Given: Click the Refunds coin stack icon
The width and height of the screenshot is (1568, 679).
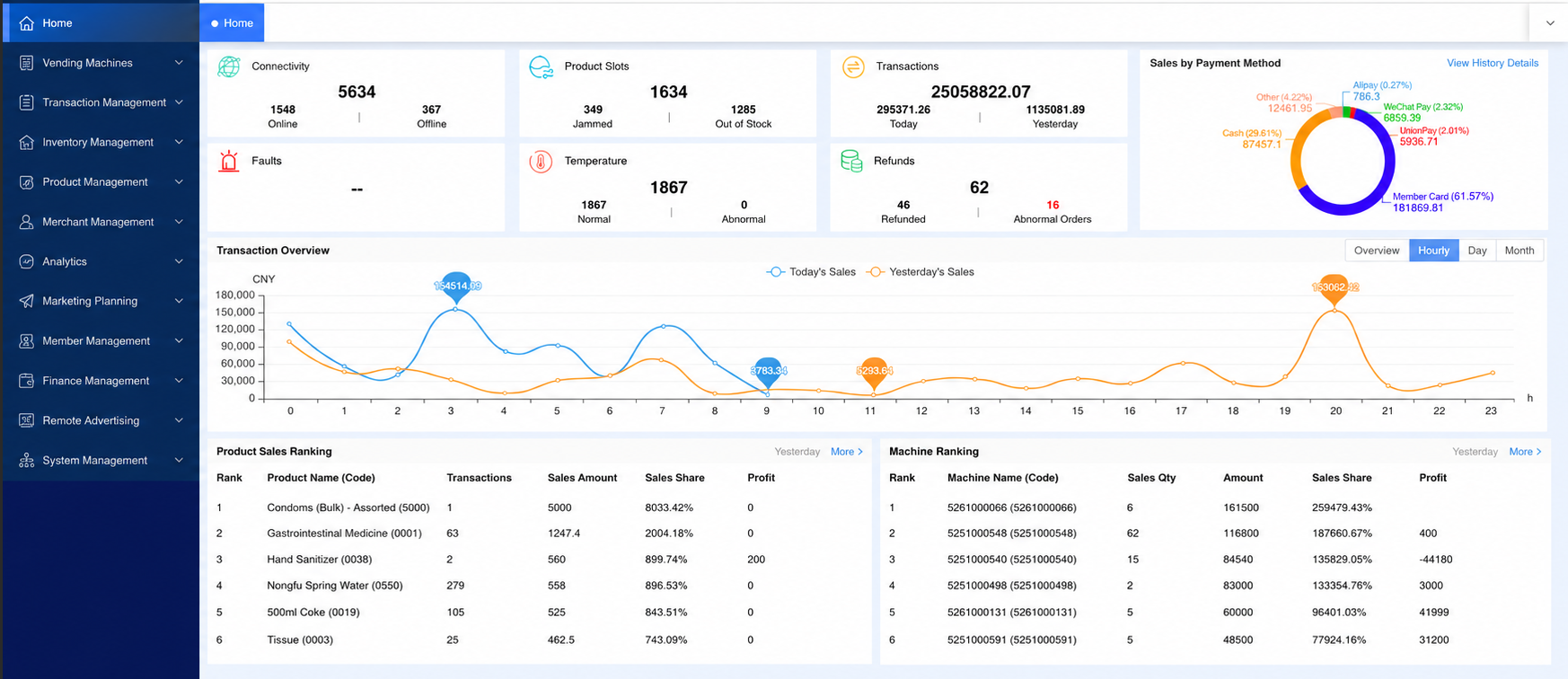Looking at the screenshot, I should click(x=851, y=161).
